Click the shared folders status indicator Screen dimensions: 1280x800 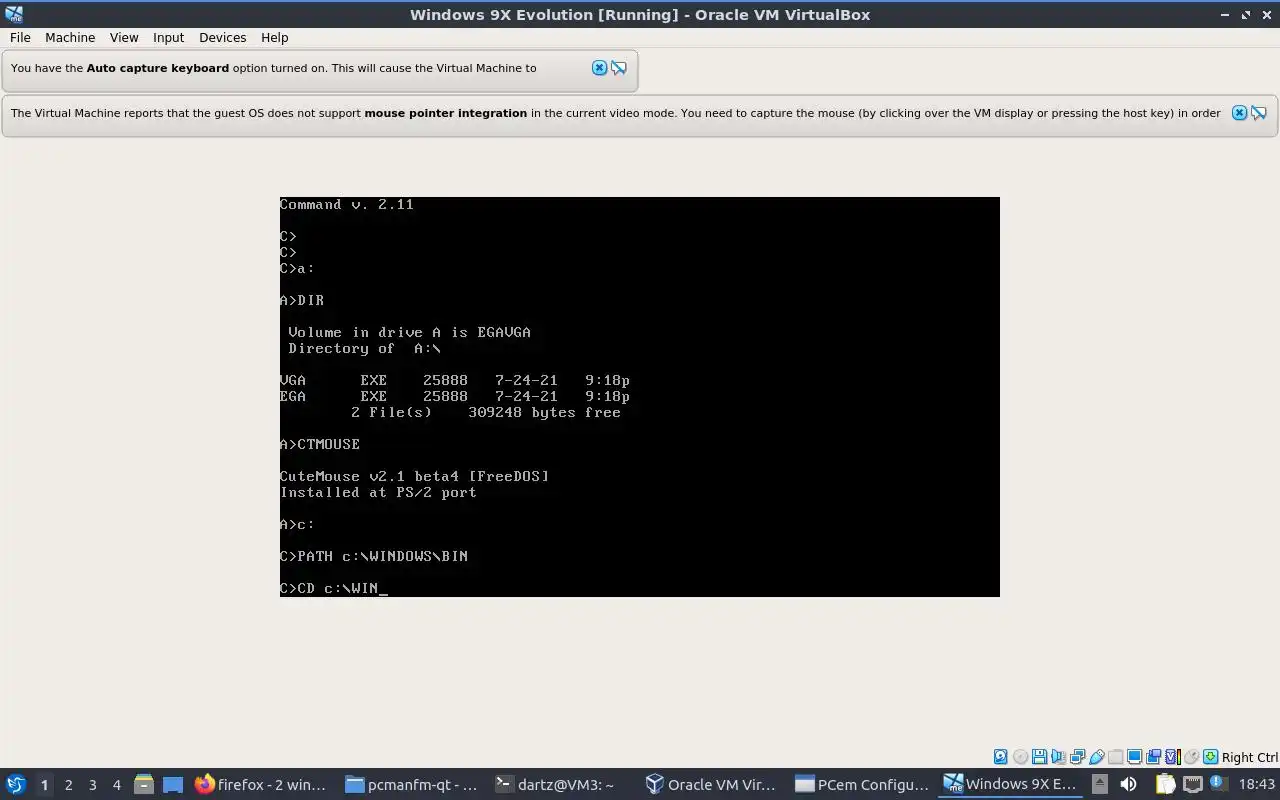point(1116,757)
